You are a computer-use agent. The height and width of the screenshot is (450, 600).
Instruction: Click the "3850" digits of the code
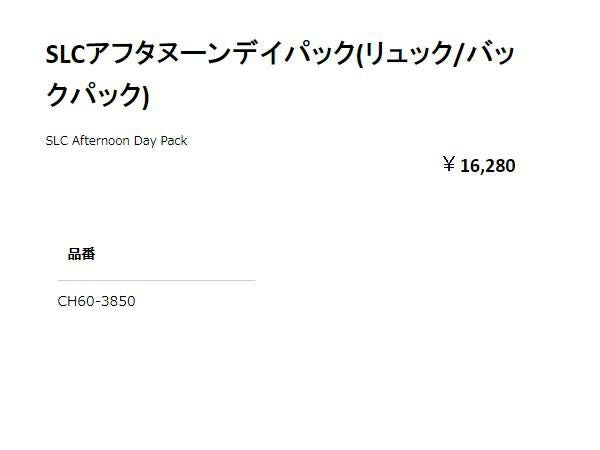(117, 301)
